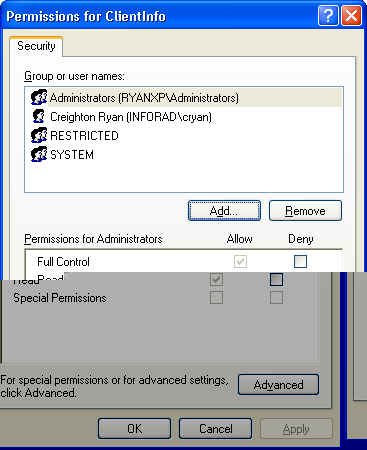
Task: Click the Administrators group icon
Action: pos(39,98)
